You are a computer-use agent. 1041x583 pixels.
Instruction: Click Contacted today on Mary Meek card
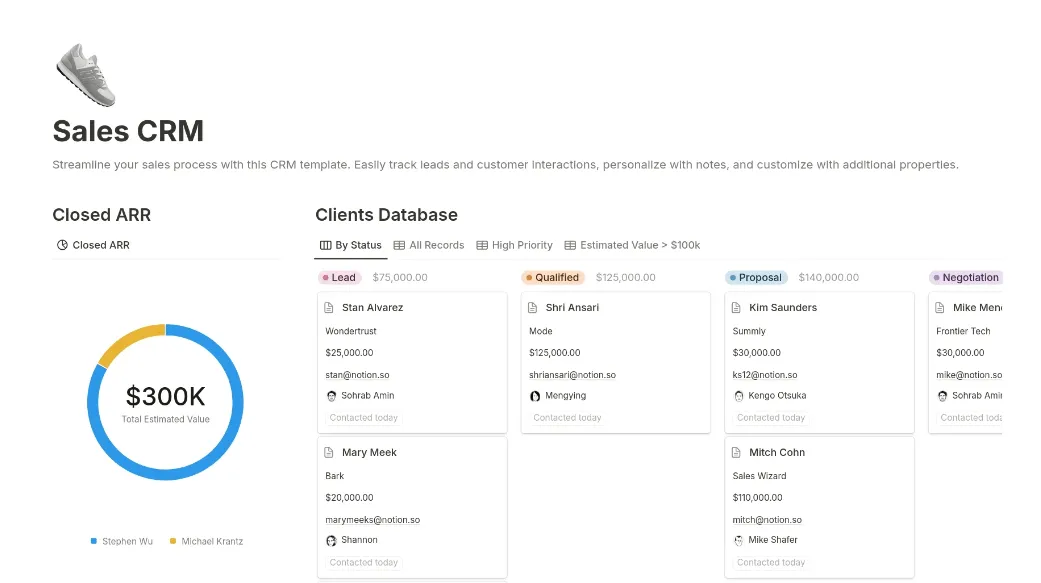364,562
